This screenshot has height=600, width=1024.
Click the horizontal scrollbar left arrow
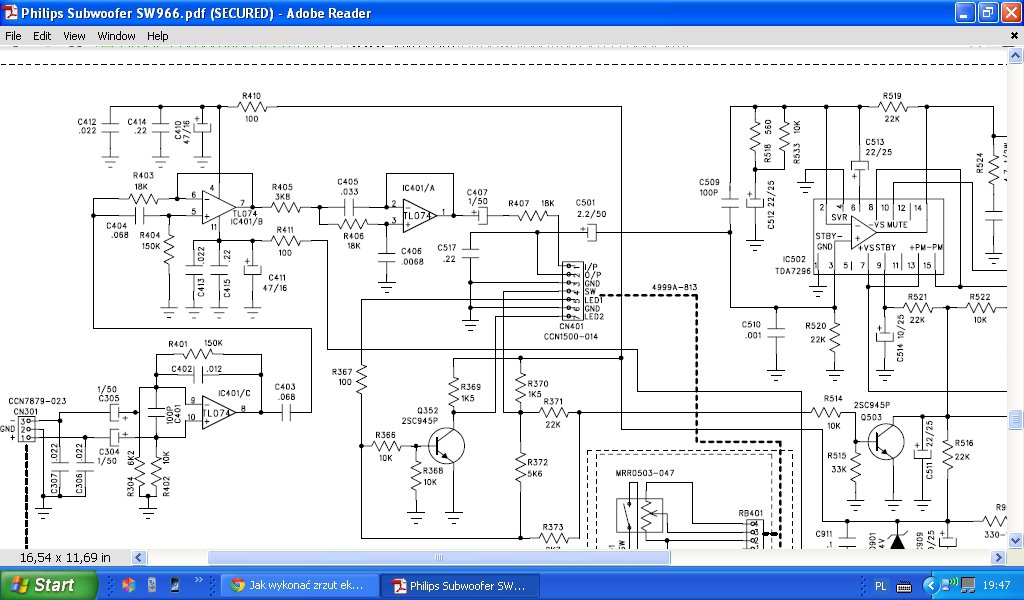(x=138, y=558)
